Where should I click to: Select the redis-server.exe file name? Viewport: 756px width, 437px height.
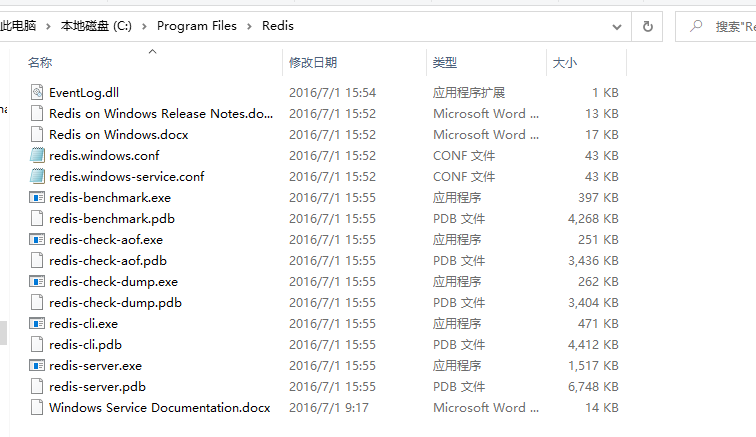[x=95, y=365]
